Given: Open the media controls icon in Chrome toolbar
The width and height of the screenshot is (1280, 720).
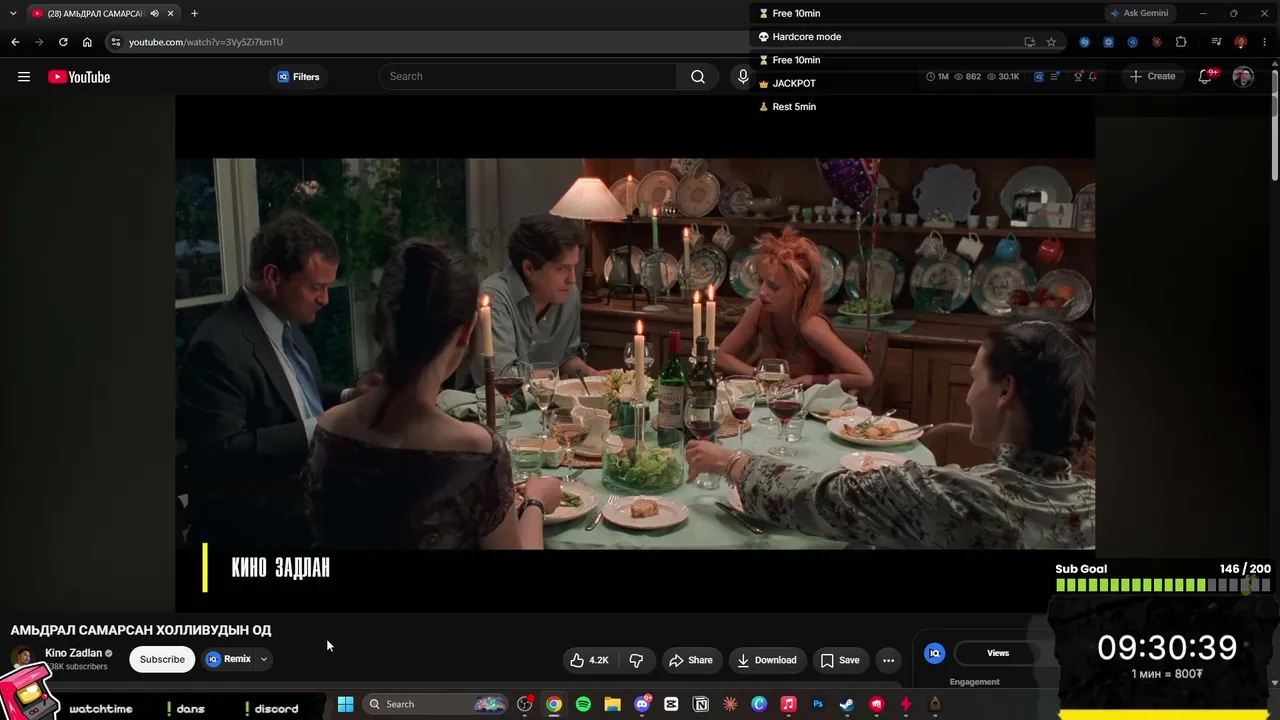Looking at the screenshot, I should click(x=1216, y=42).
